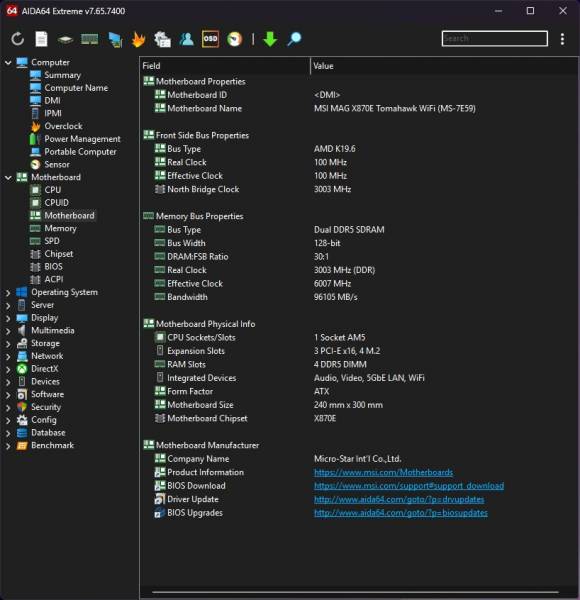
Task: Click the green download arrow icon
Action: pos(270,39)
